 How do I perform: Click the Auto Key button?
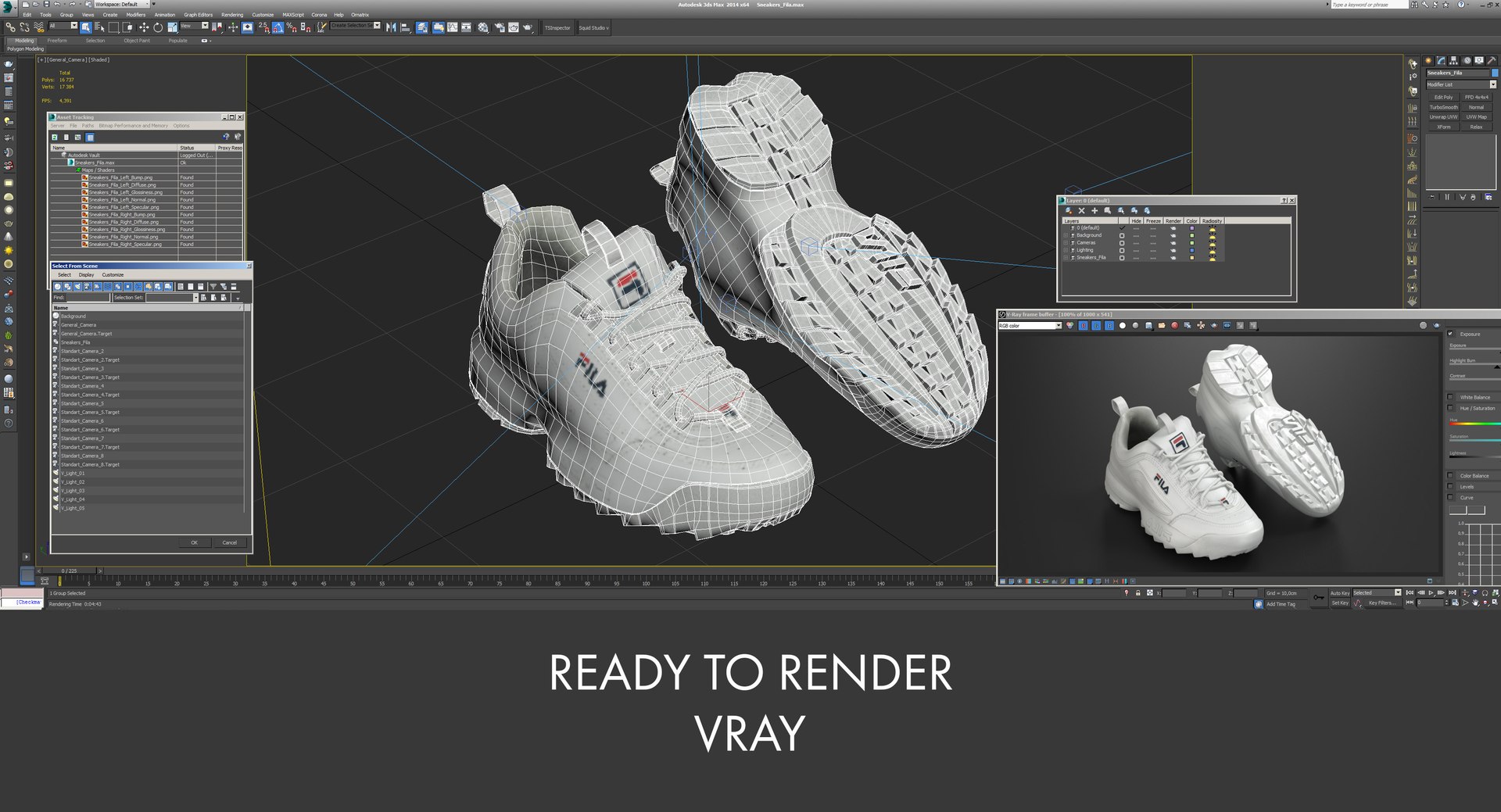pyautogui.click(x=1340, y=593)
